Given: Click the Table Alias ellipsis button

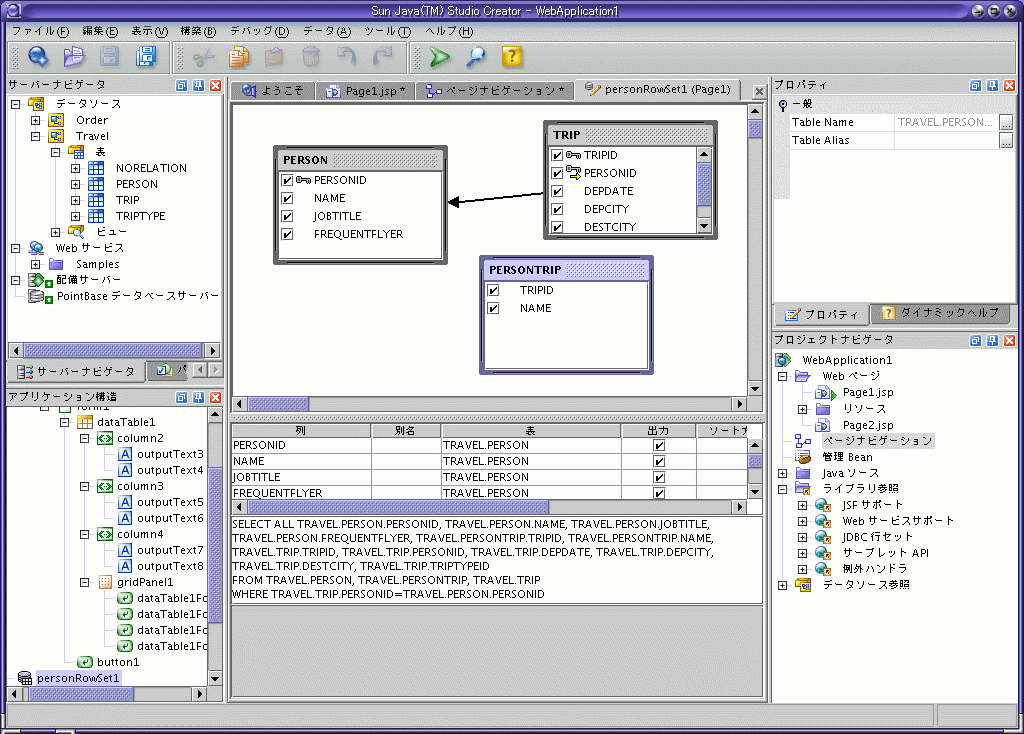Looking at the screenshot, I should pyautogui.click(x=1006, y=140).
